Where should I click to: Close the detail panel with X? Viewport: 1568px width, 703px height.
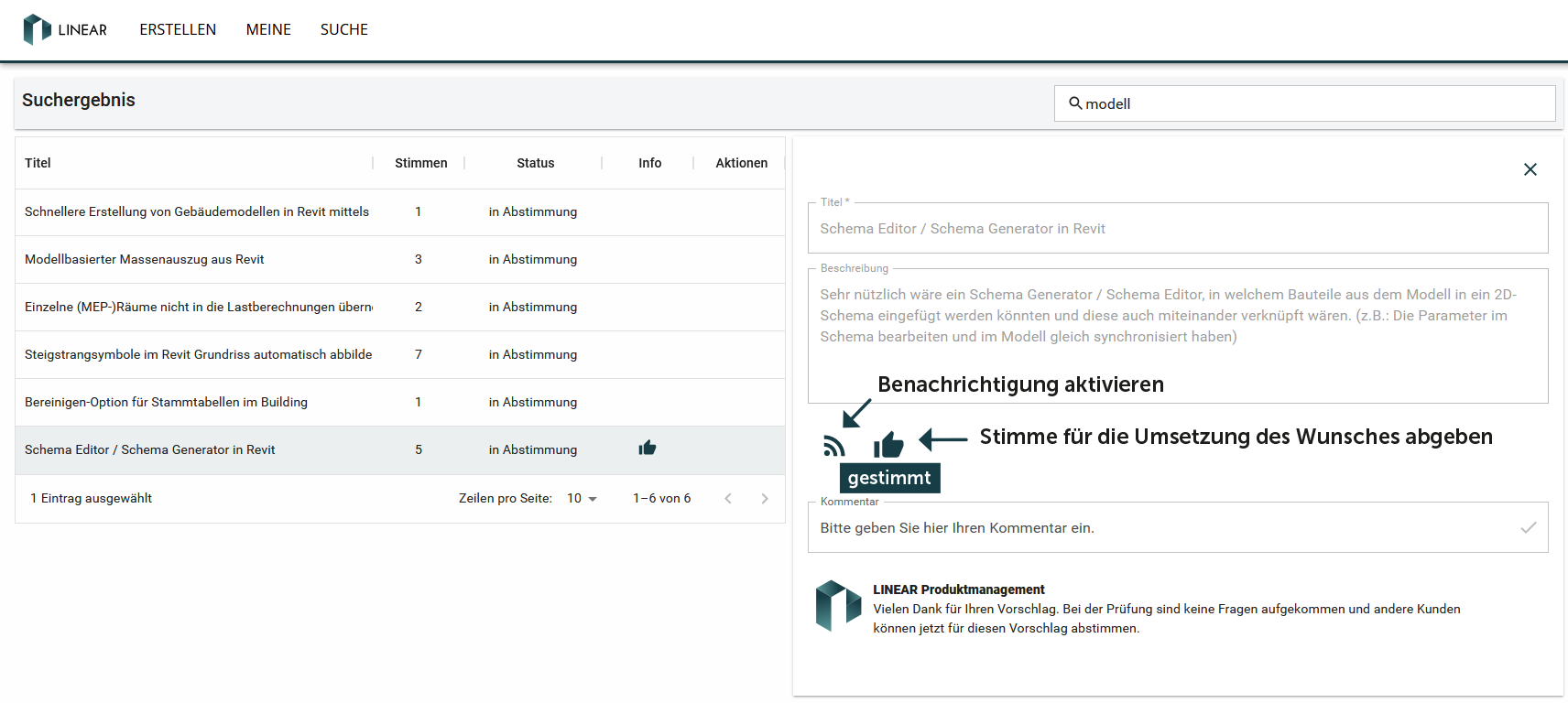pyautogui.click(x=1530, y=169)
